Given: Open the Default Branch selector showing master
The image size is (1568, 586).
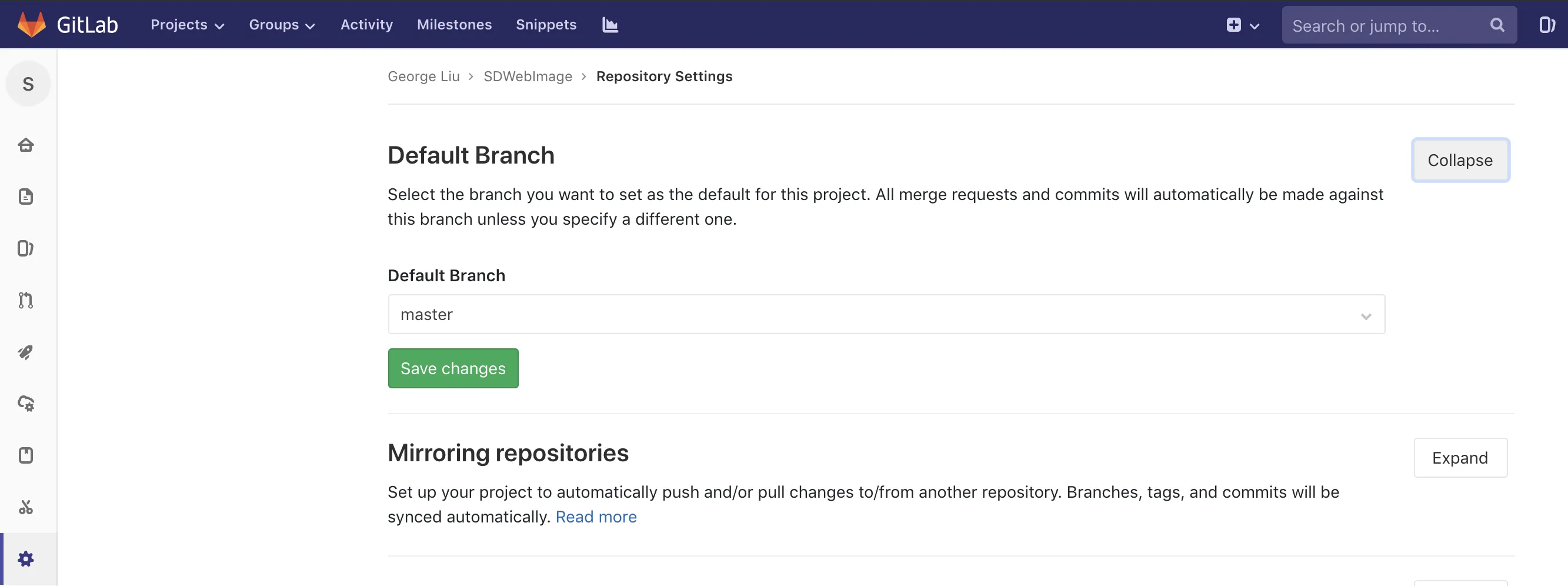Looking at the screenshot, I should click(x=886, y=314).
